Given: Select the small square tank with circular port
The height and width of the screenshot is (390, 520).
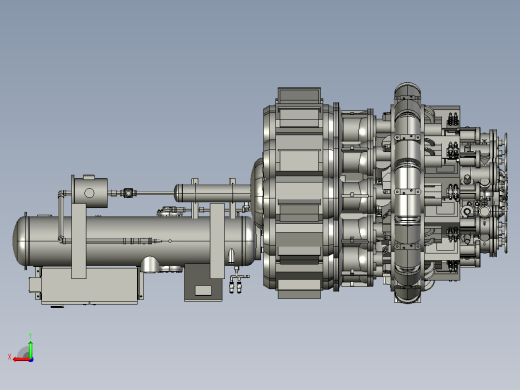Looking at the screenshot, I should 89,192.
